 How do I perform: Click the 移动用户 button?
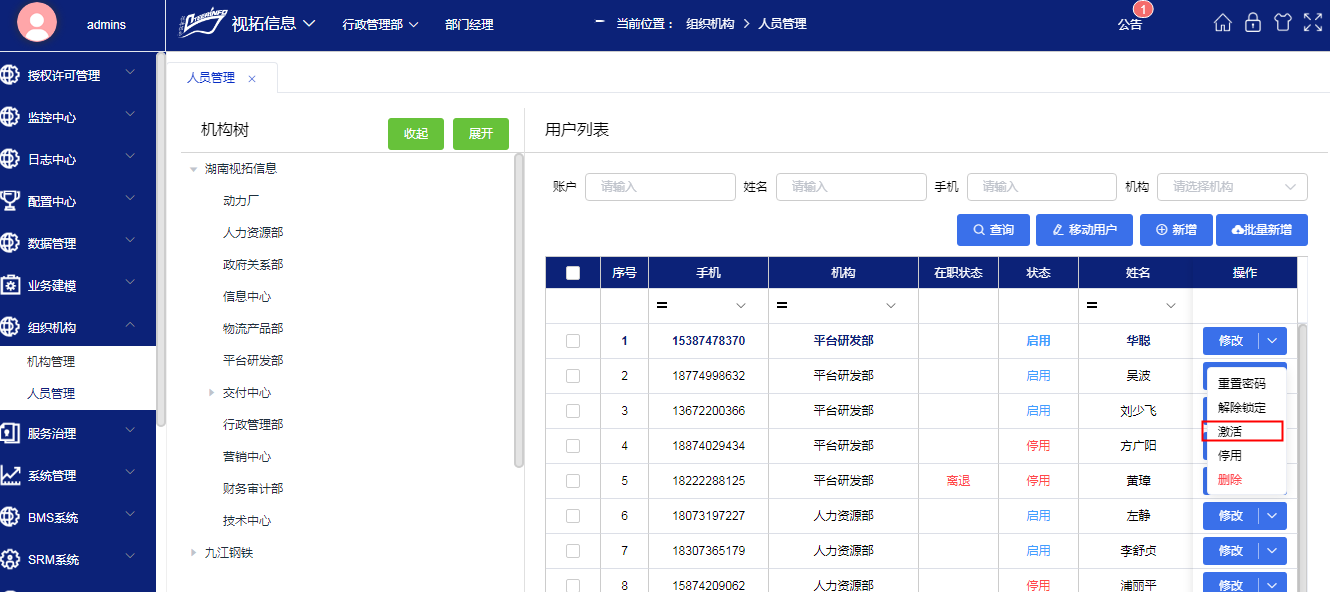[x=1084, y=230]
